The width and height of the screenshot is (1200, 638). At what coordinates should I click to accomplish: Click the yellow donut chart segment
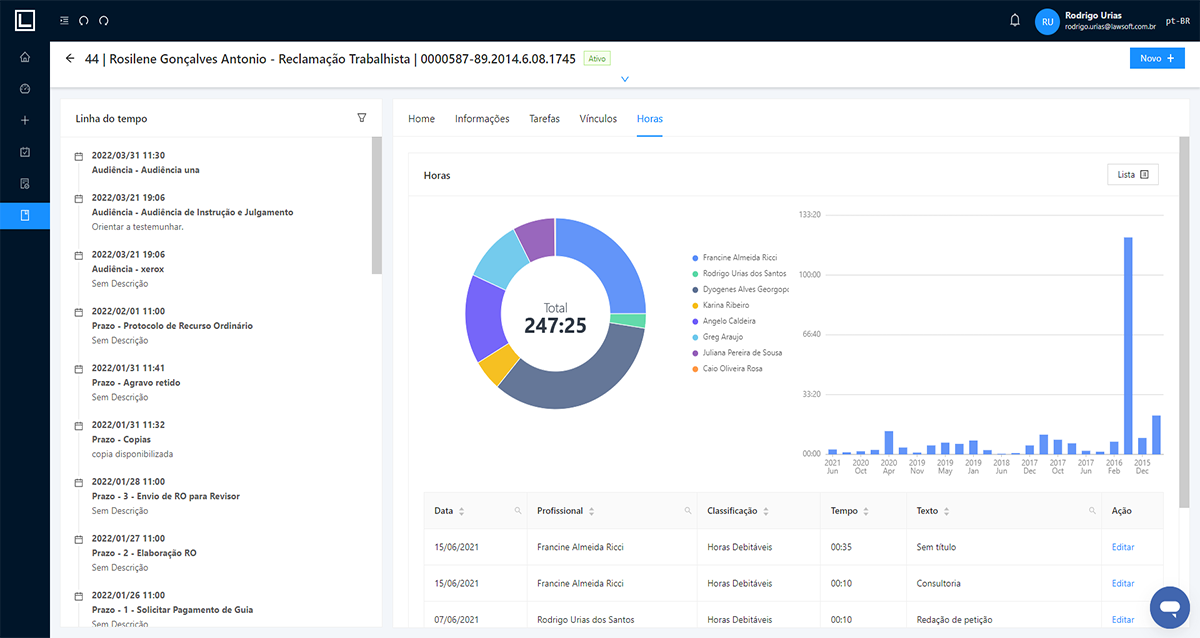498,366
